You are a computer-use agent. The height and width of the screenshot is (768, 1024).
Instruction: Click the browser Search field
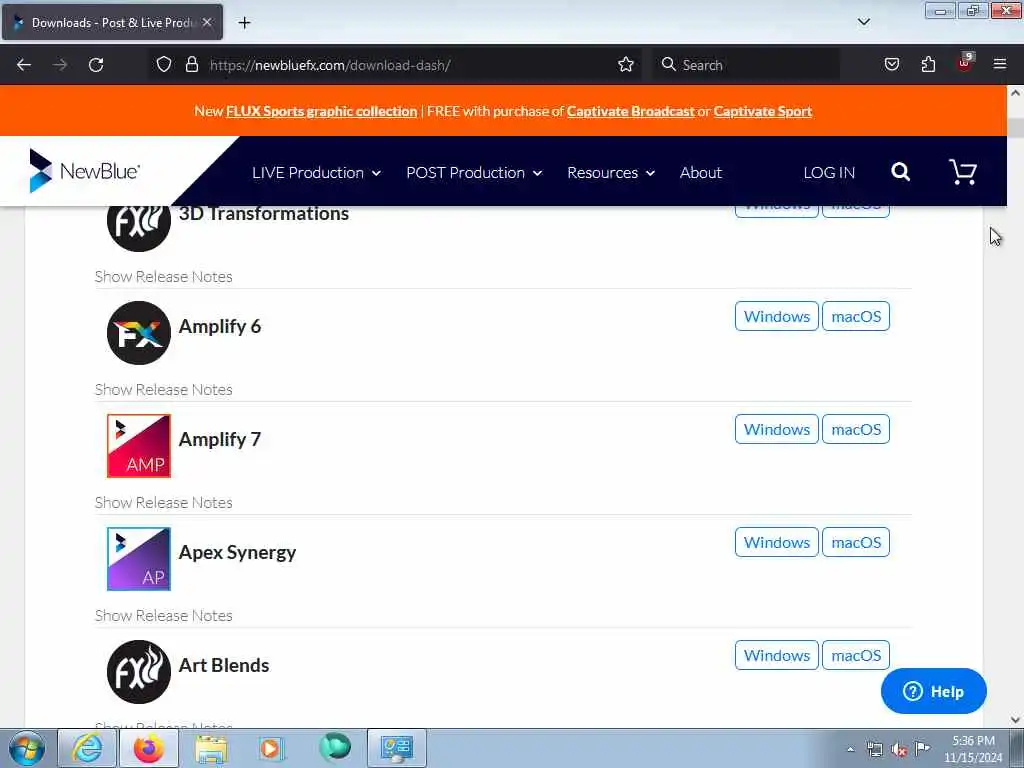pyautogui.click(x=746, y=65)
